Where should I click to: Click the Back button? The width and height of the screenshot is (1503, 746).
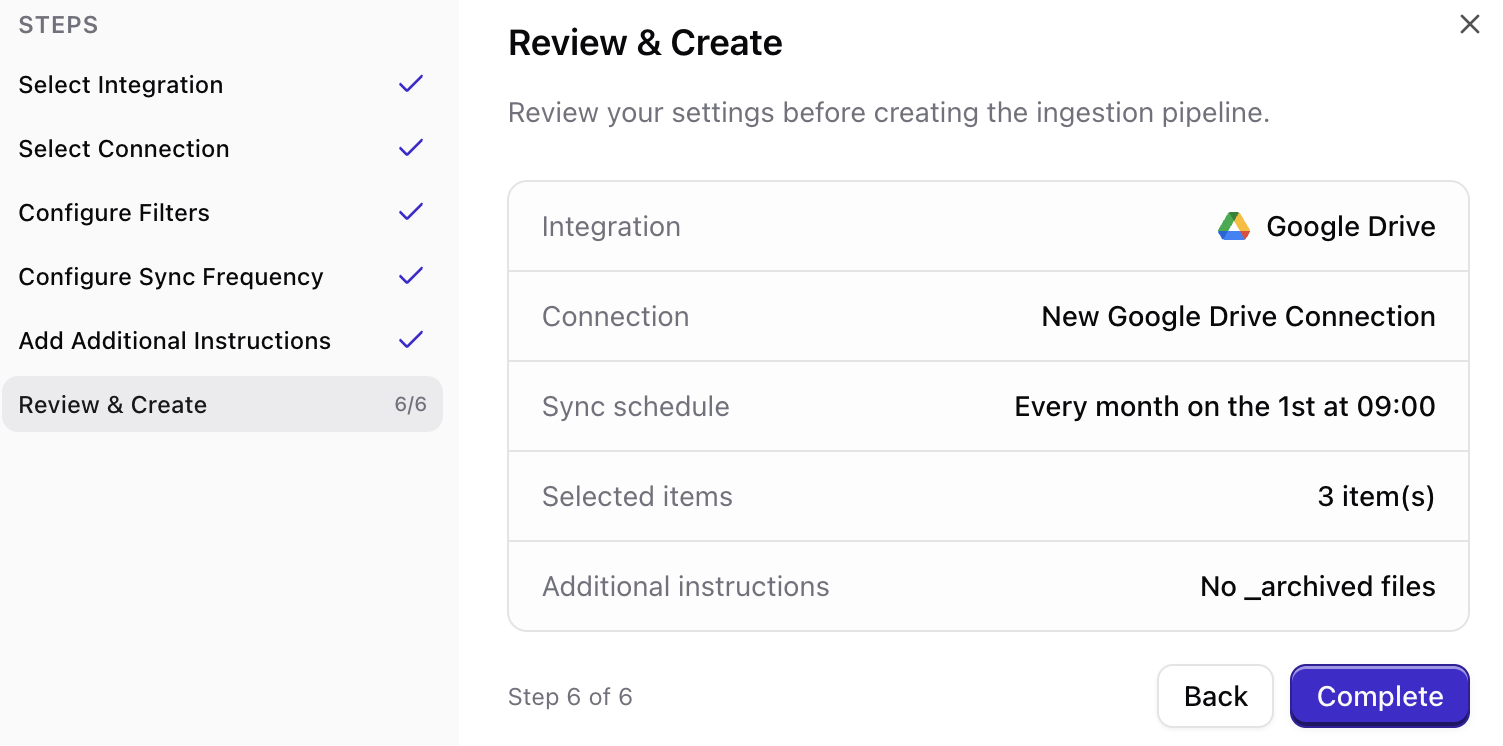(x=1215, y=696)
